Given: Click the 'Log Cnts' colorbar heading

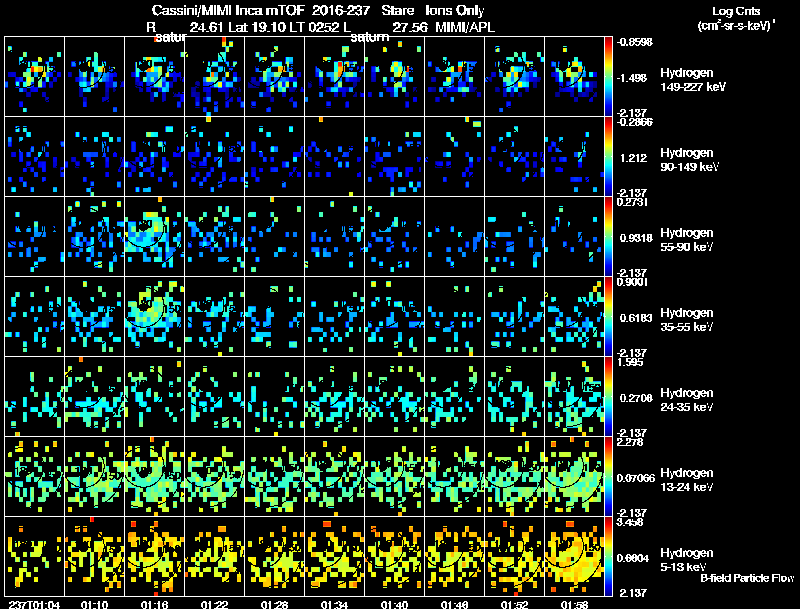Looking at the screenshot, I should (x=735, y=11).
